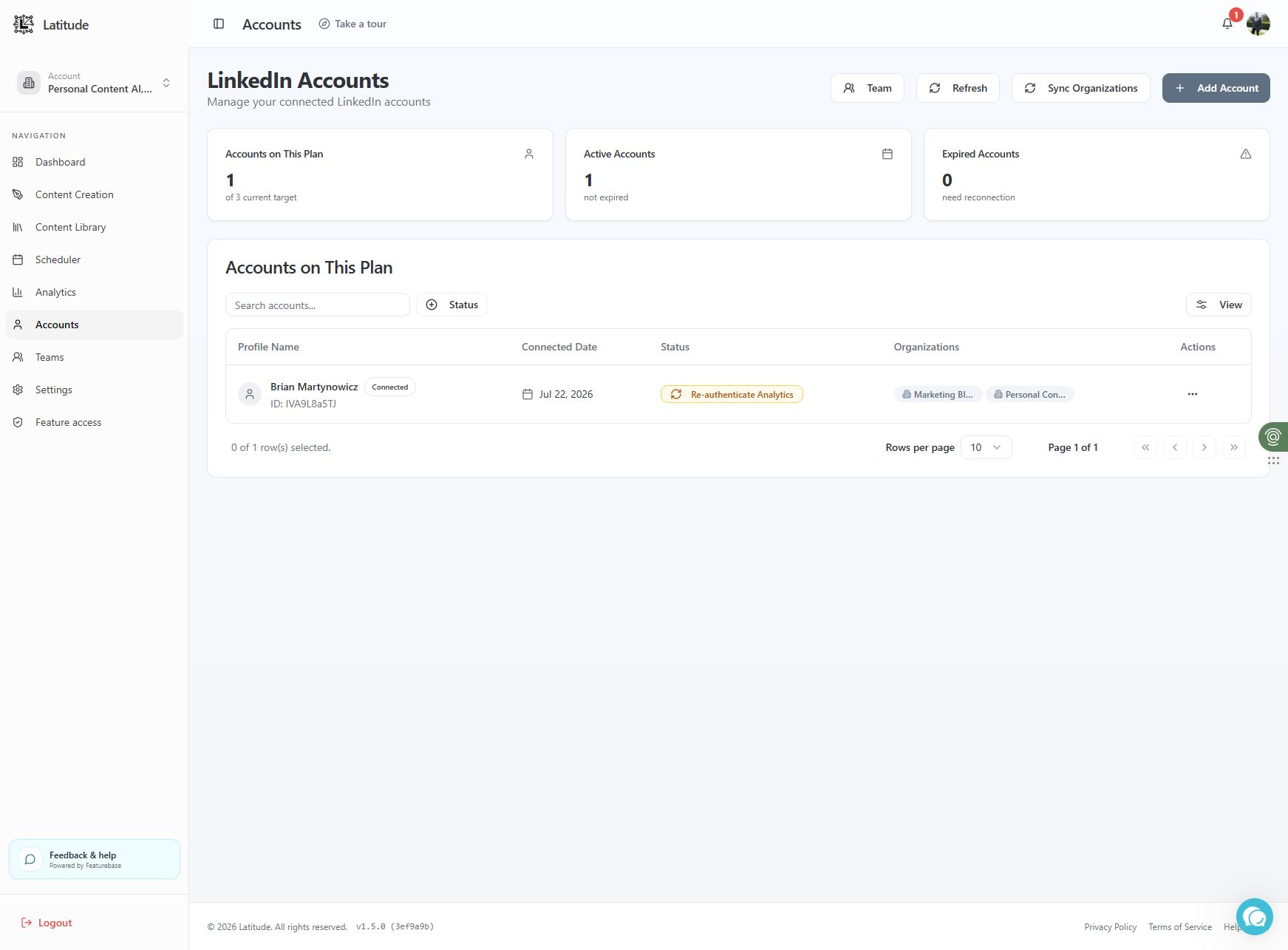The height and width of the screenshot is (950, 1288).
Task: Open Content Creation page
Action: (95, 194)
